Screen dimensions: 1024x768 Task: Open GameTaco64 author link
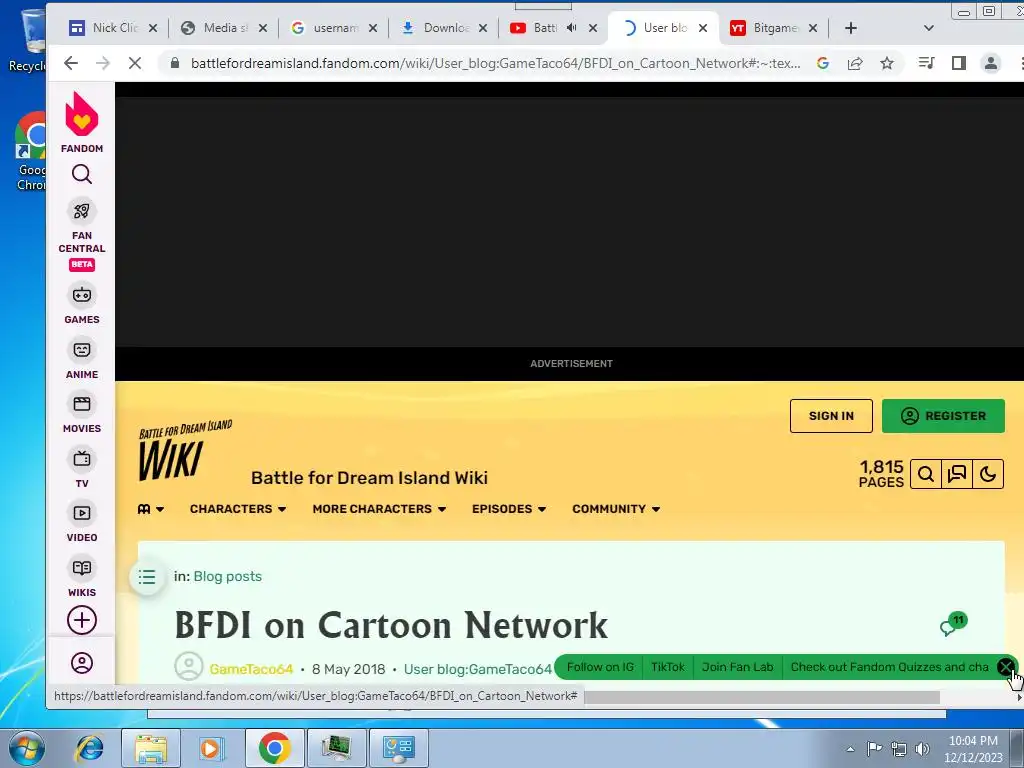251,669
